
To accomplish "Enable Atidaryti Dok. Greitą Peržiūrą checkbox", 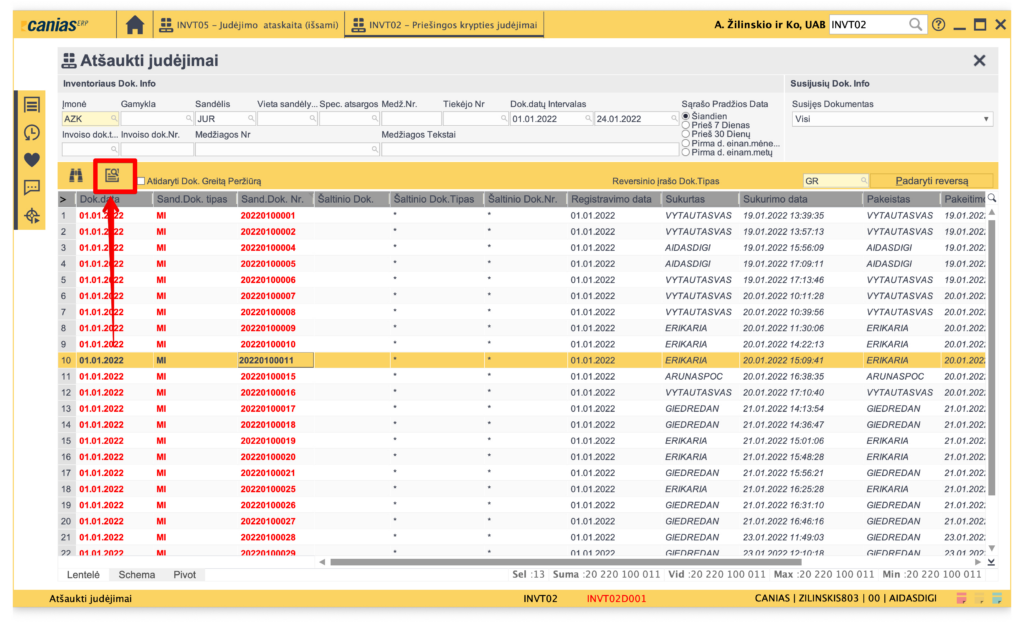I will click(x=141, y=181).
